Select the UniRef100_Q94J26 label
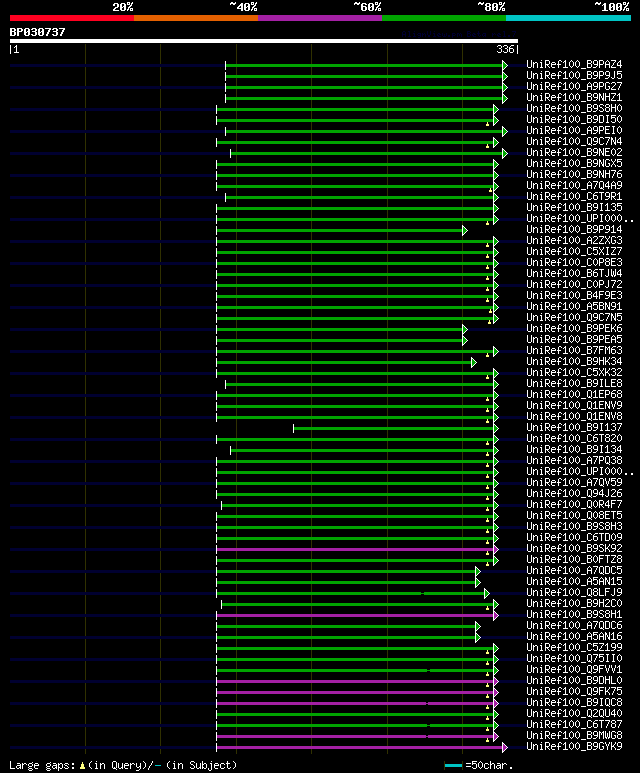This screenshot has height=773, width=640. [x=574, y=493]
